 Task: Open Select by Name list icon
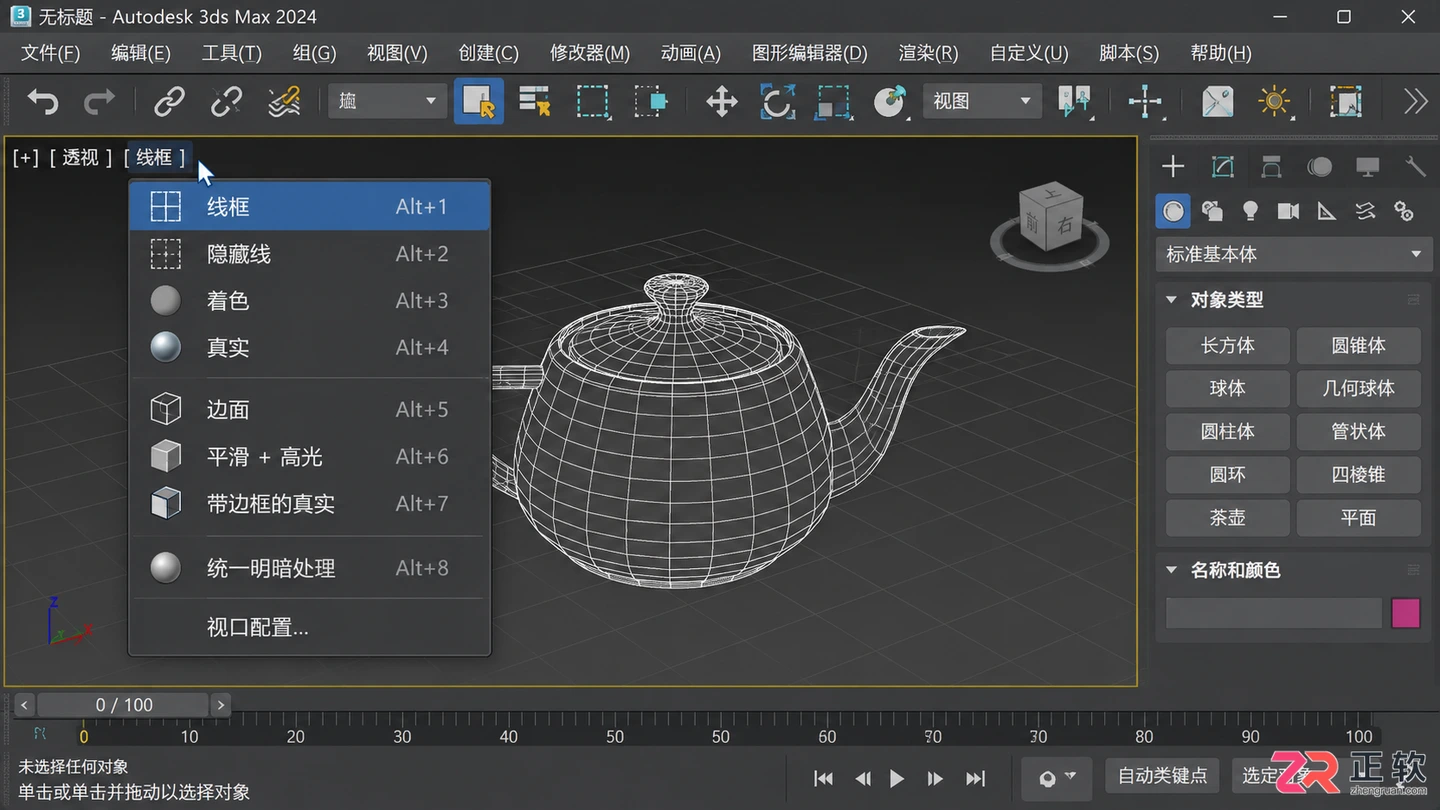535,101
